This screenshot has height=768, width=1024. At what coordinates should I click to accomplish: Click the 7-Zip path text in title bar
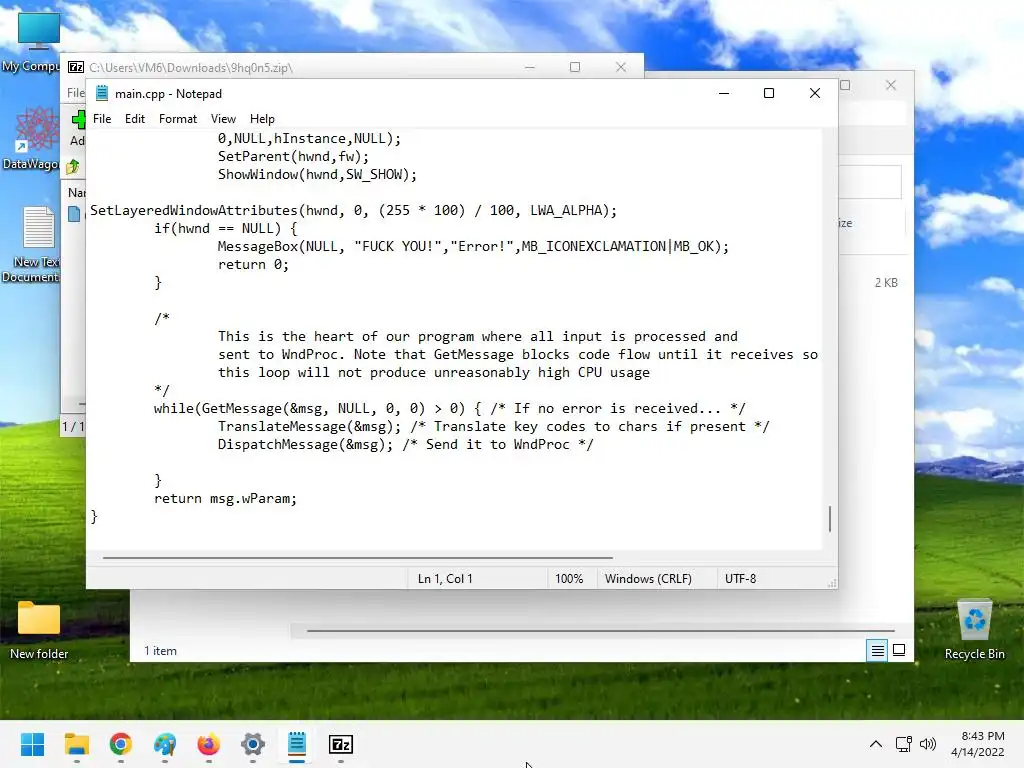pos(191,67)
